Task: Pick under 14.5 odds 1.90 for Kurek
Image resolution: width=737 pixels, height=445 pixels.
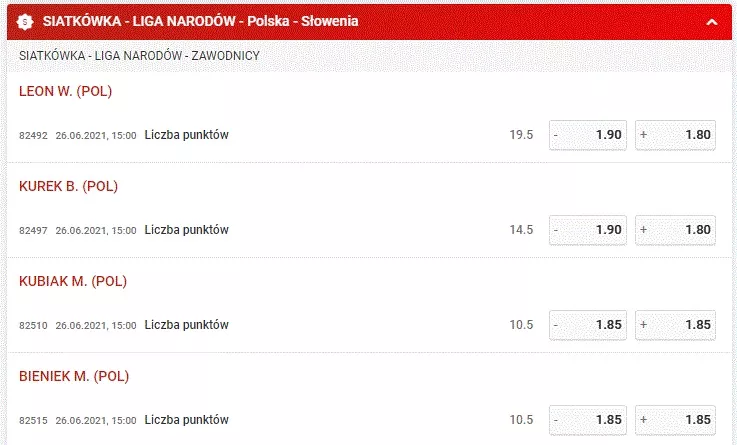Action: coord(588,230)
